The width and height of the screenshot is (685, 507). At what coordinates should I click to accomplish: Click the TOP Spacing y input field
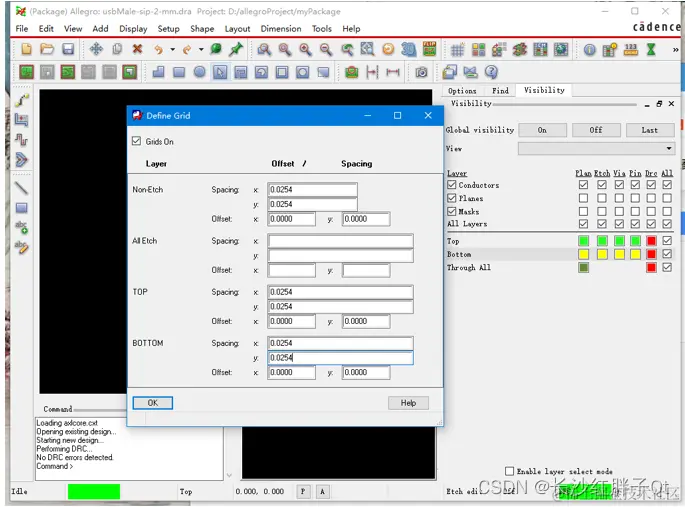340,307
